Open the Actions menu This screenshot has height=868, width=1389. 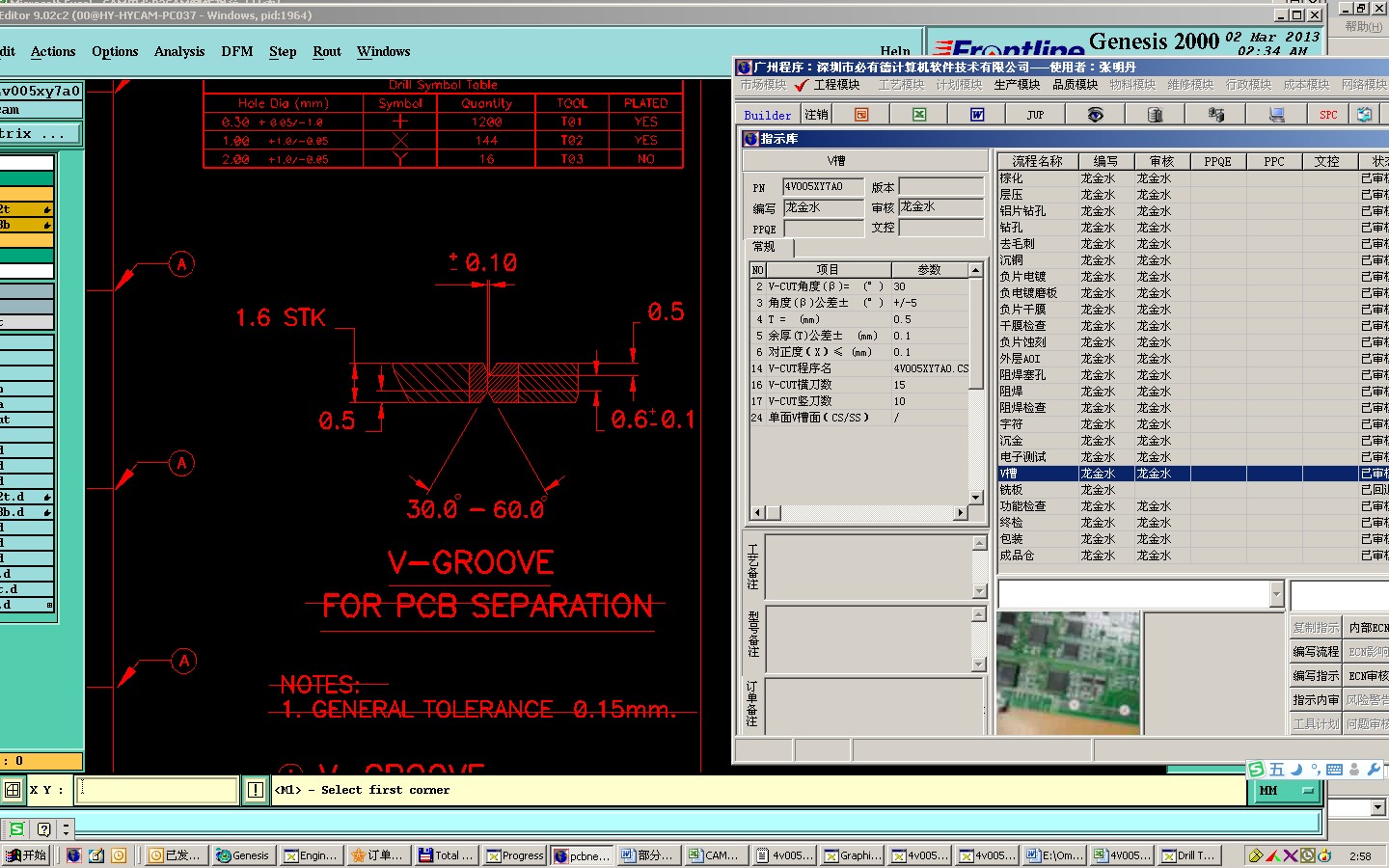pyautogui.click(x=53, y=52)
